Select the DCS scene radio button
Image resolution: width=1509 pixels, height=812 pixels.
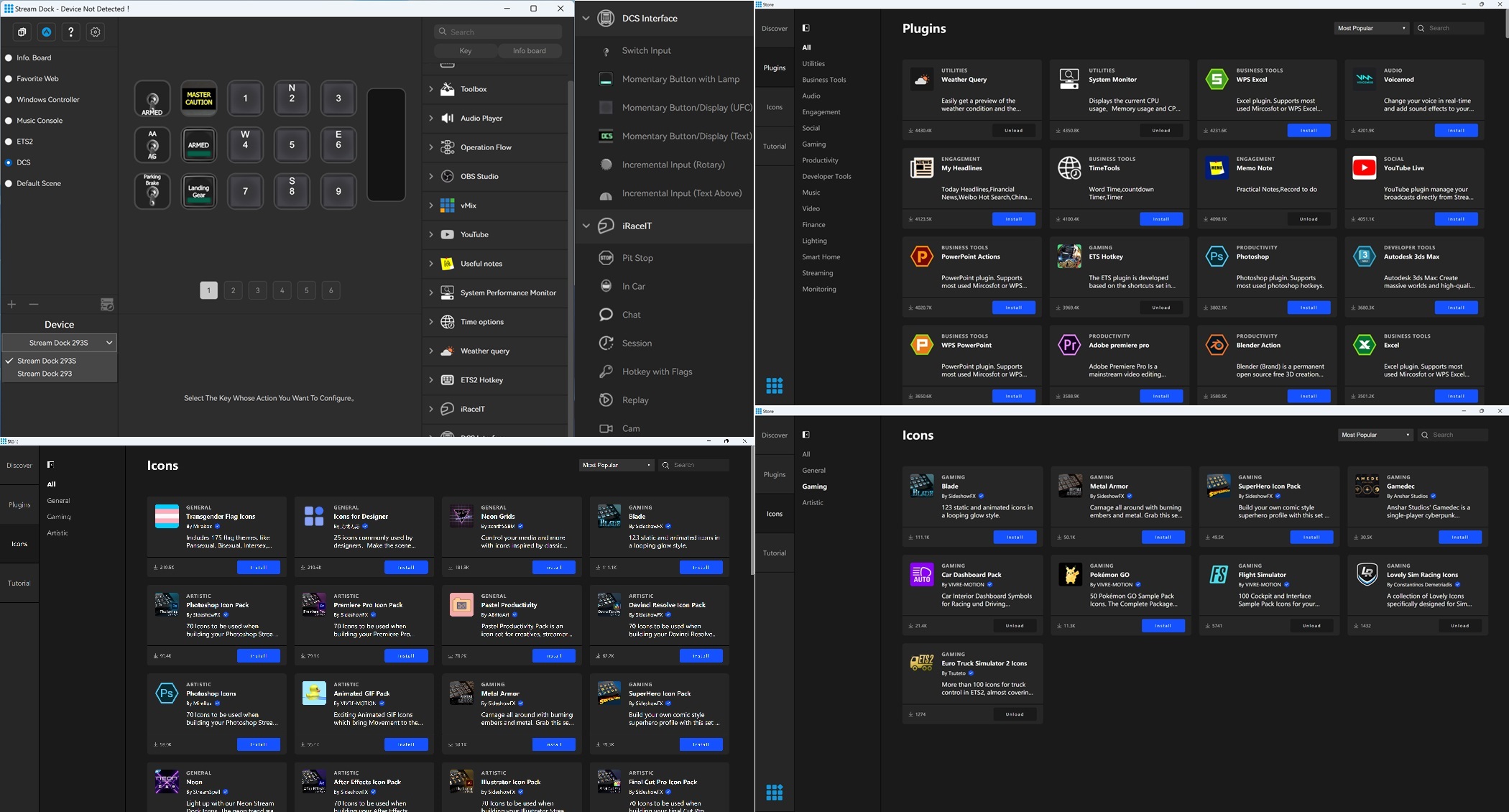pyautogui.click(x=9, y=163)
